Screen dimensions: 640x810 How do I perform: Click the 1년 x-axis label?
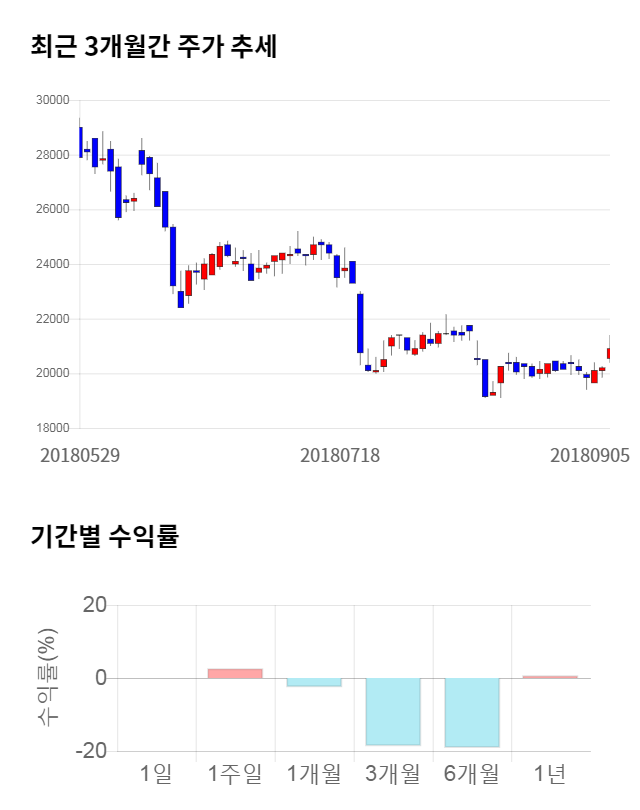(550, 773)
